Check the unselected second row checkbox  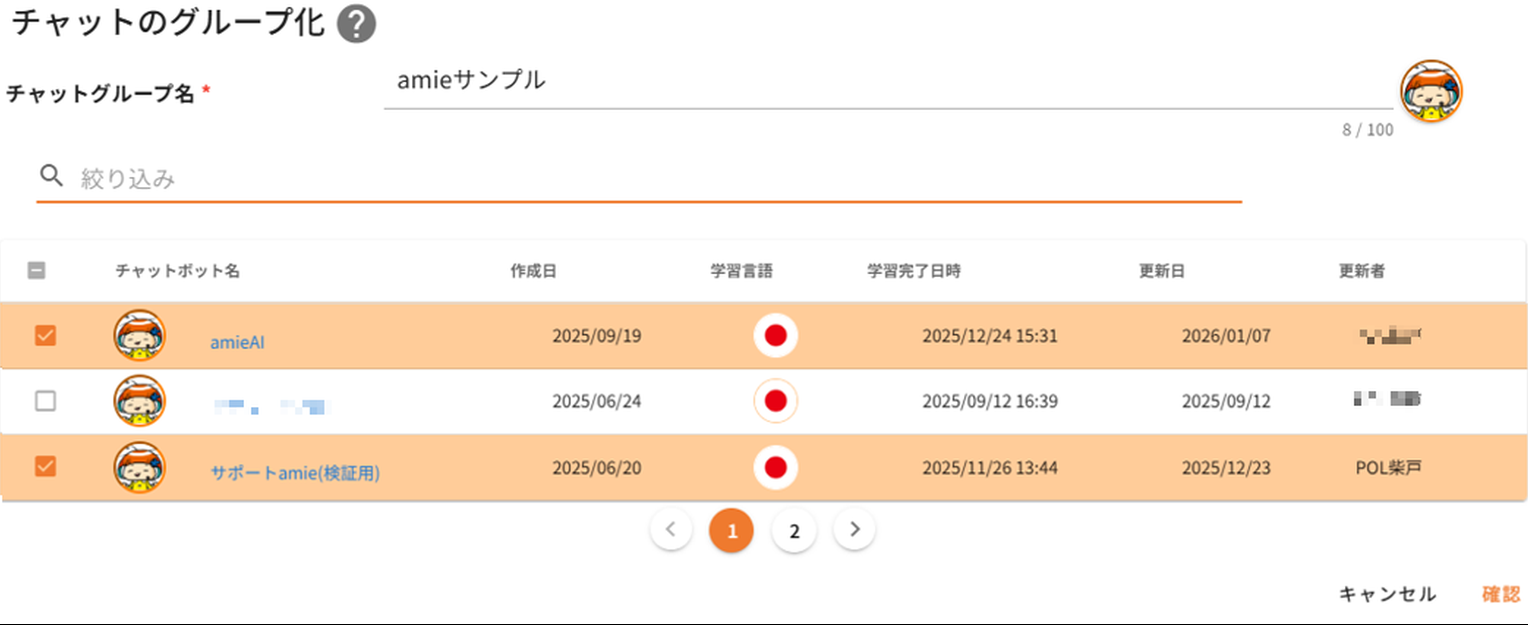pyautogui.click(x=46, y=402)
